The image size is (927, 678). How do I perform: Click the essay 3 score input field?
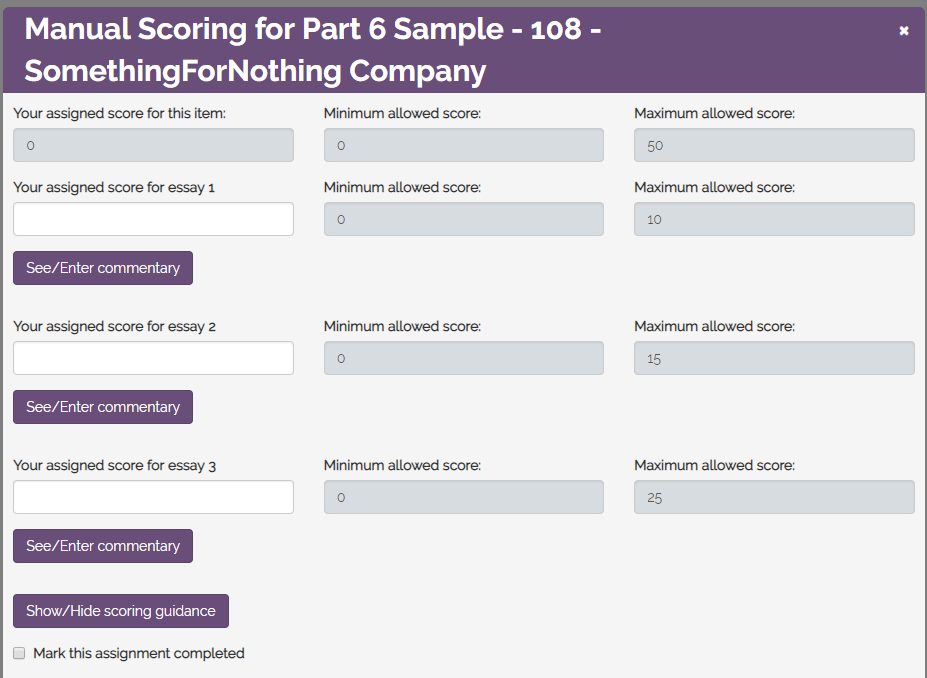[x=152, y=496]
